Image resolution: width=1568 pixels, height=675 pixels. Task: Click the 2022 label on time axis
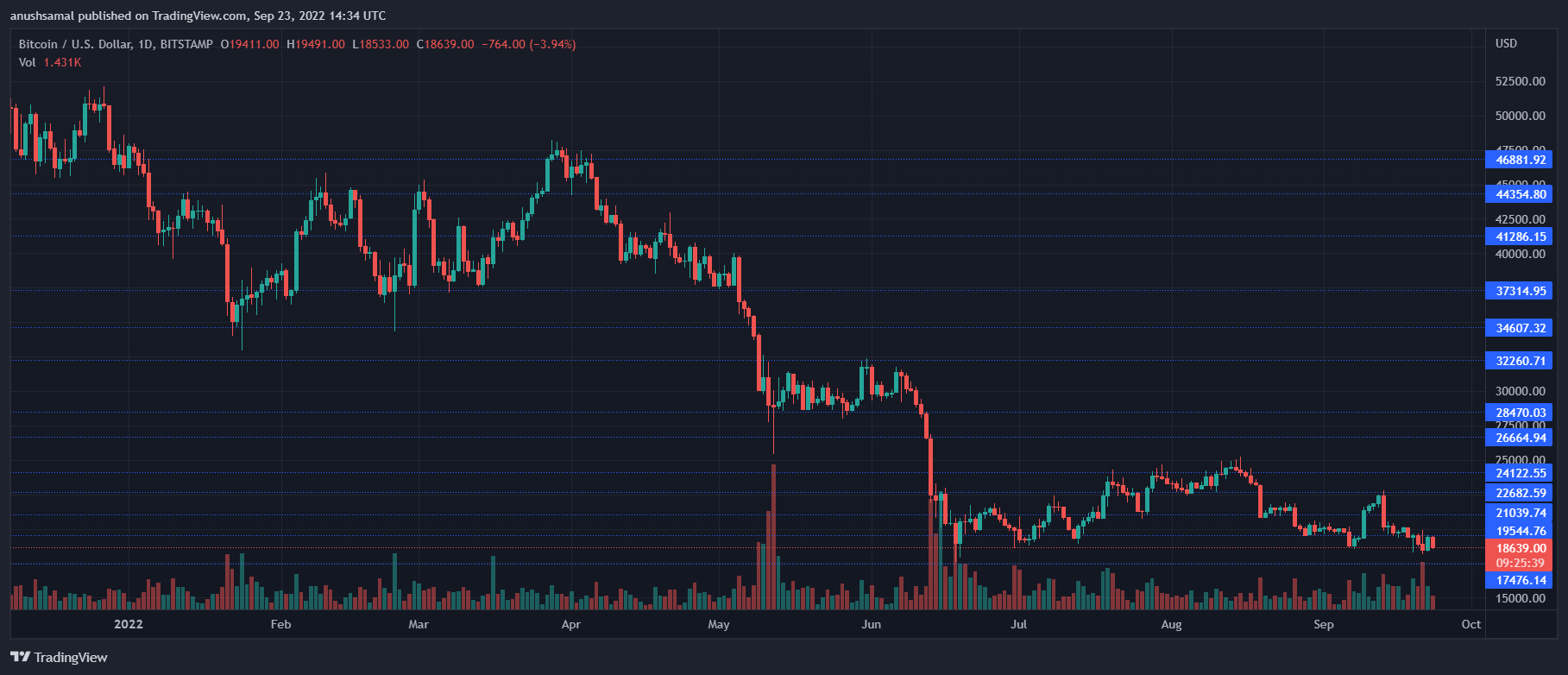[129, 624]
